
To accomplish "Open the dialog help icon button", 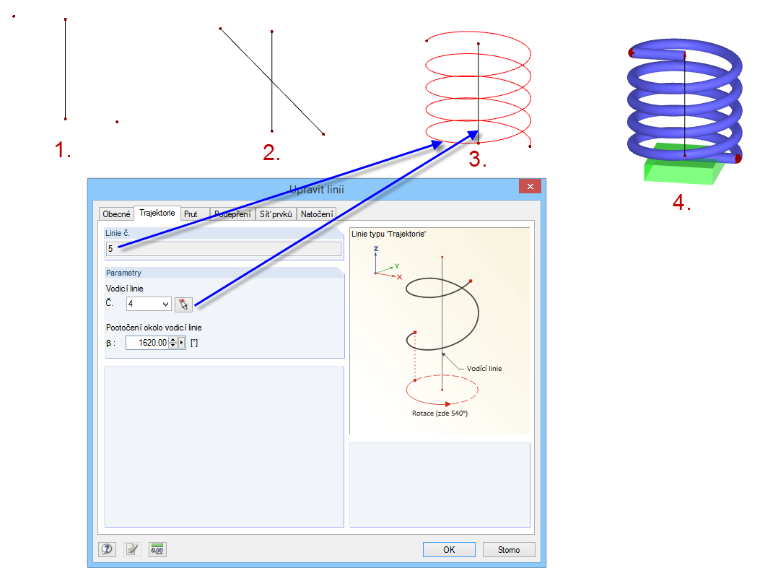I will click(107, 549).
